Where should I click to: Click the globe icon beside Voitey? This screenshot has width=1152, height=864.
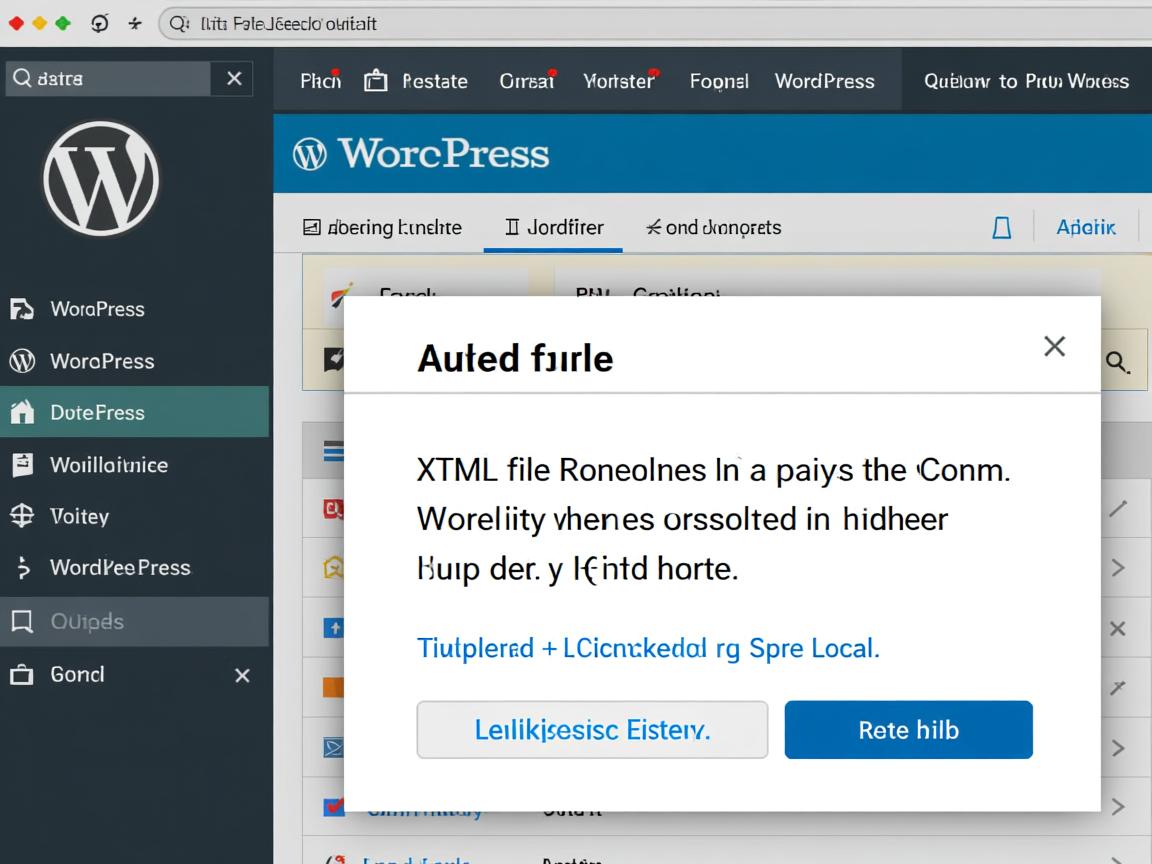click(22, 516)
